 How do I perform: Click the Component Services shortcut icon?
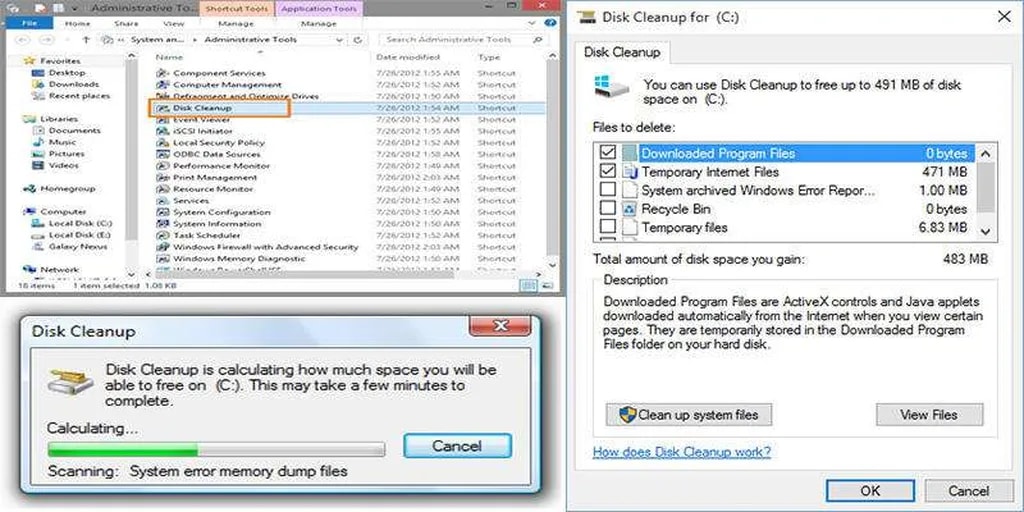tap(164, 73)
